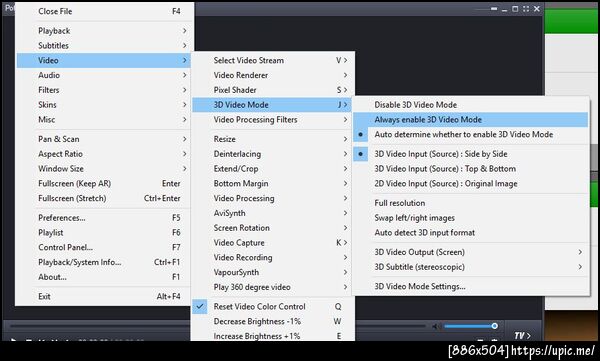This screenshot has height=361, width=600.
Task: Click the fullscreen icon in title bar
Action: pos(526,8)
